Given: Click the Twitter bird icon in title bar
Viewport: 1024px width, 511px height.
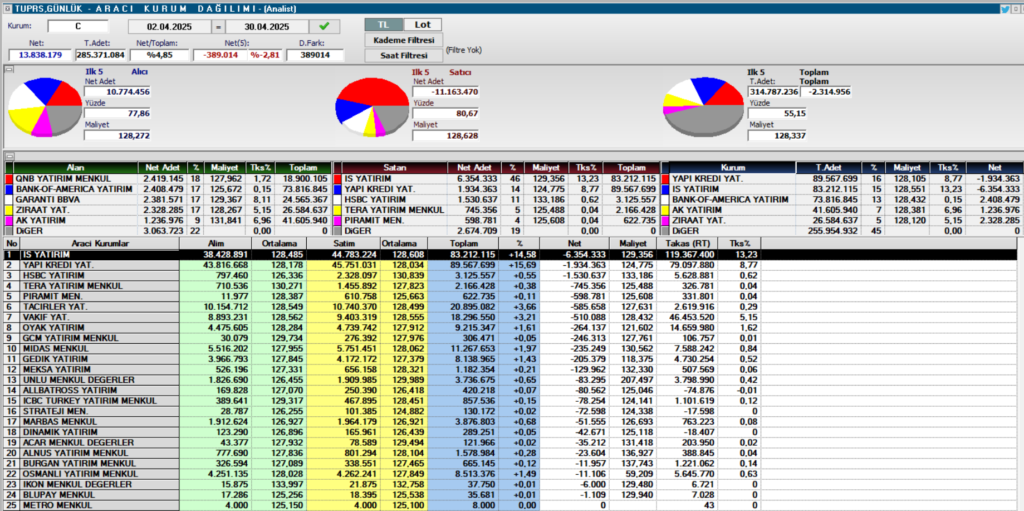Looking at the screenshot, I should tap(1005, 8).
